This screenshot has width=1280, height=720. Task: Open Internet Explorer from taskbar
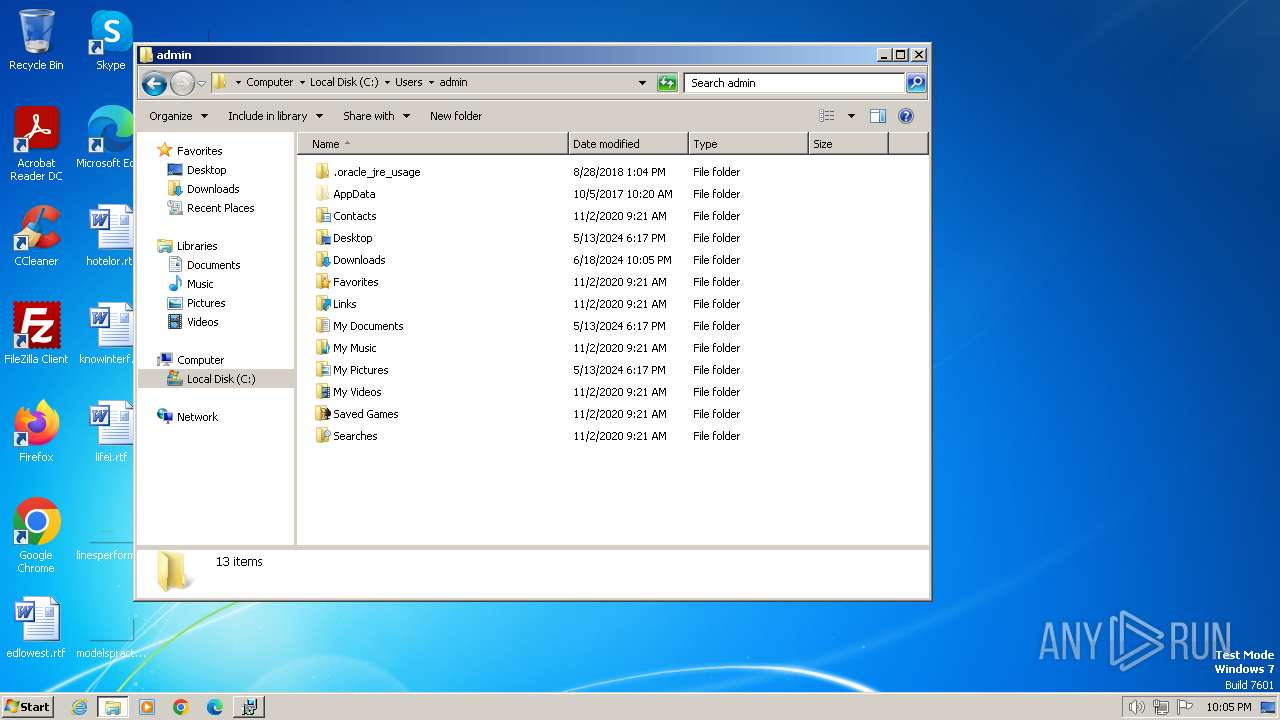(x=79, y=707)
